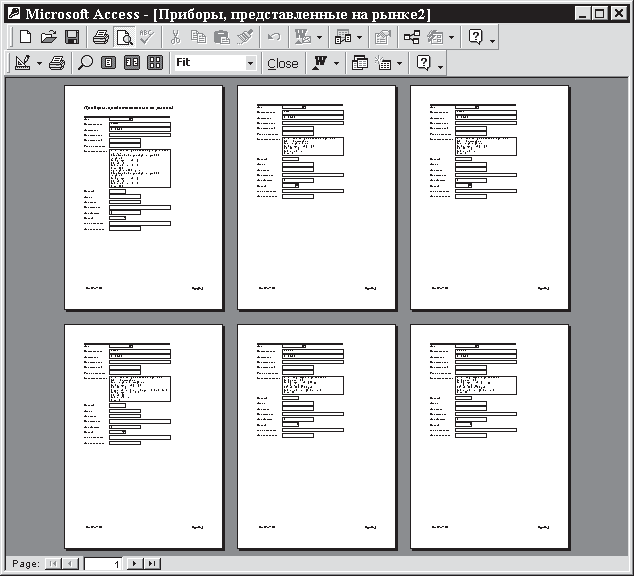Image resolution: width=634 pixels, height=576 pixels.
Task: Click the Help question mark icon
Action: 475,37
